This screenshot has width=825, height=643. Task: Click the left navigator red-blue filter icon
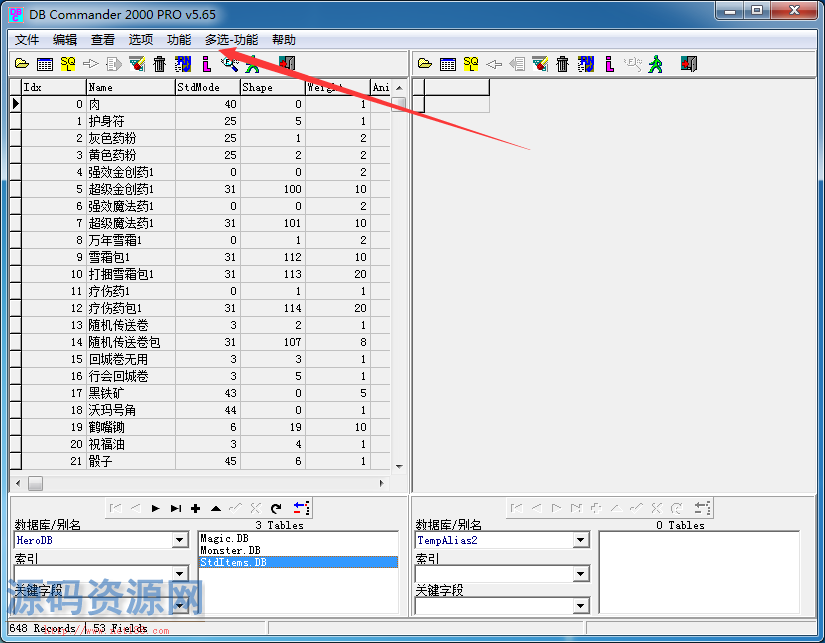click(x=301, y=508)
